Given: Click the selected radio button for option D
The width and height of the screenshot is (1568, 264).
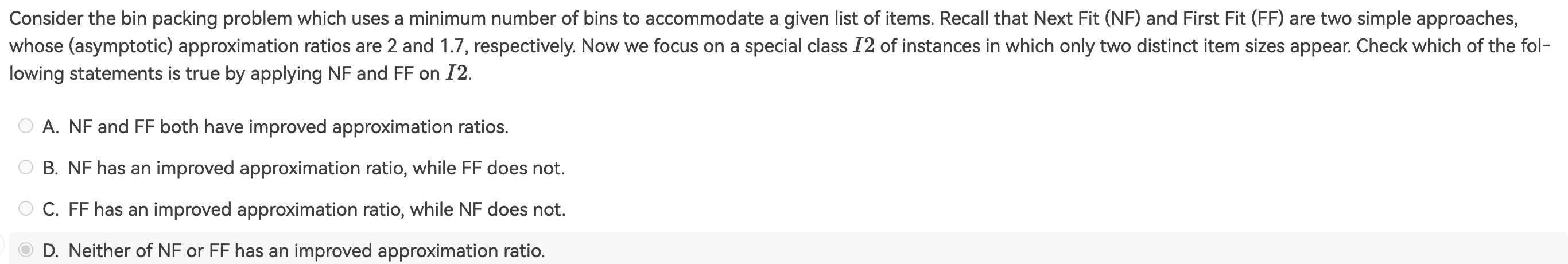Looking at the screenshot, I should 26,250.
